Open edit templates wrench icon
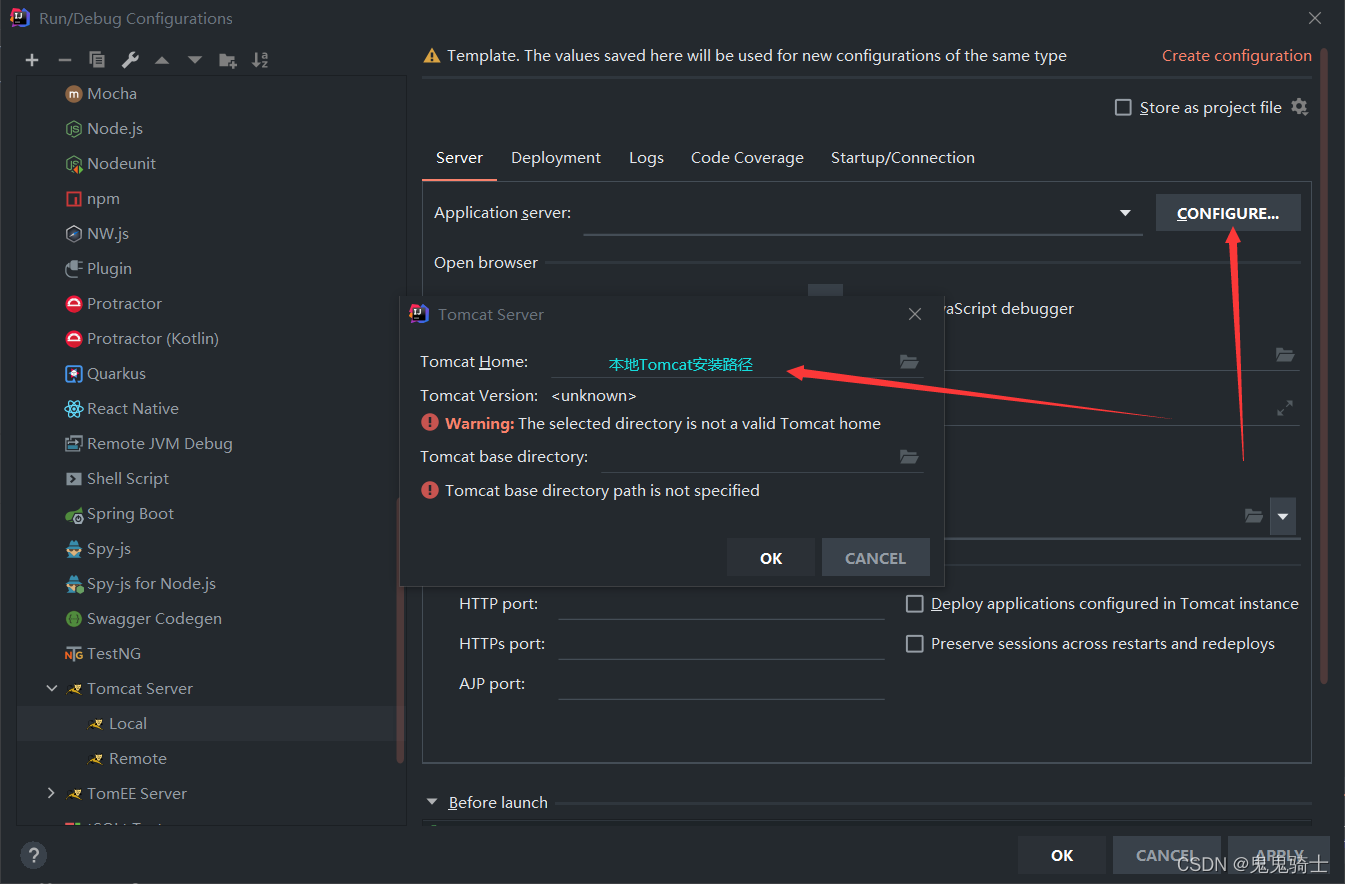 [130, 60]
